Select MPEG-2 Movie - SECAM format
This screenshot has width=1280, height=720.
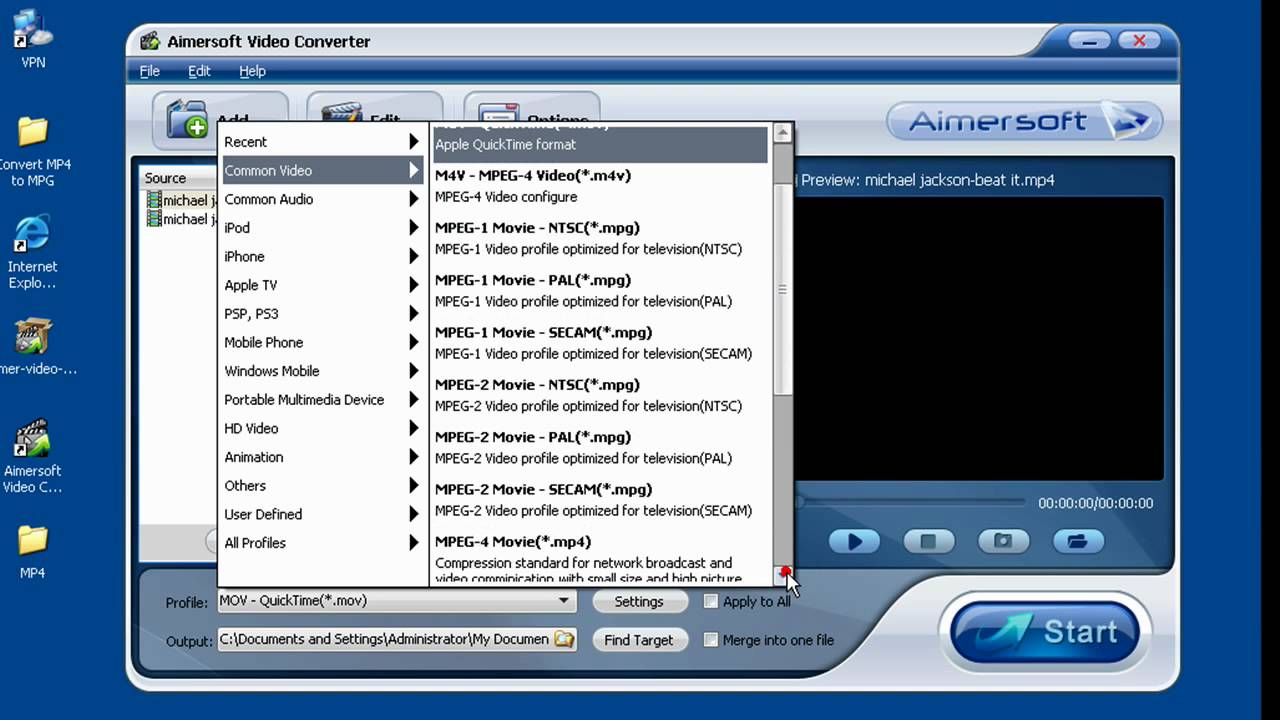(601, 500)
